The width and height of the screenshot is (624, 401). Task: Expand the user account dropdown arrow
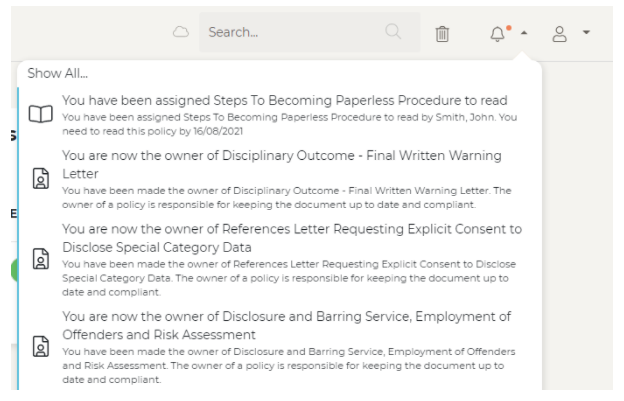[x=586, y=33]
